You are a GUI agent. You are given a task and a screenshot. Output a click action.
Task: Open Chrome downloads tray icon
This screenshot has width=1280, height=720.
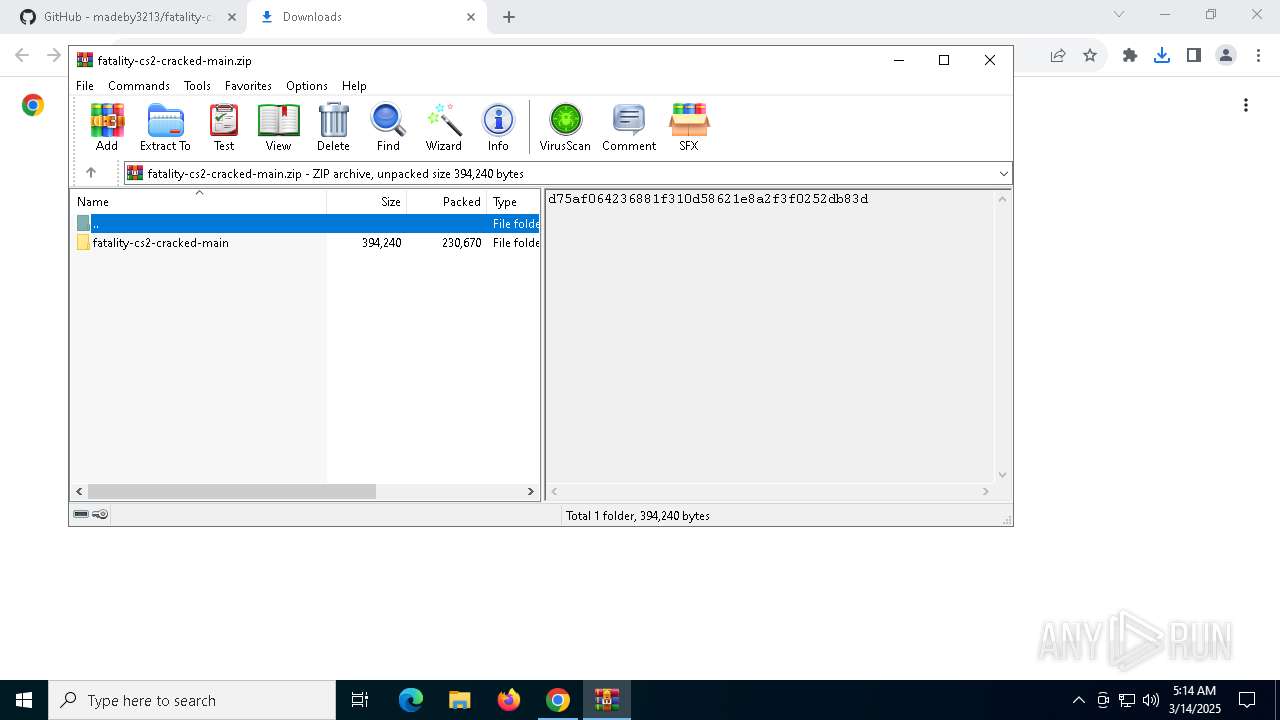[1162, 55]
